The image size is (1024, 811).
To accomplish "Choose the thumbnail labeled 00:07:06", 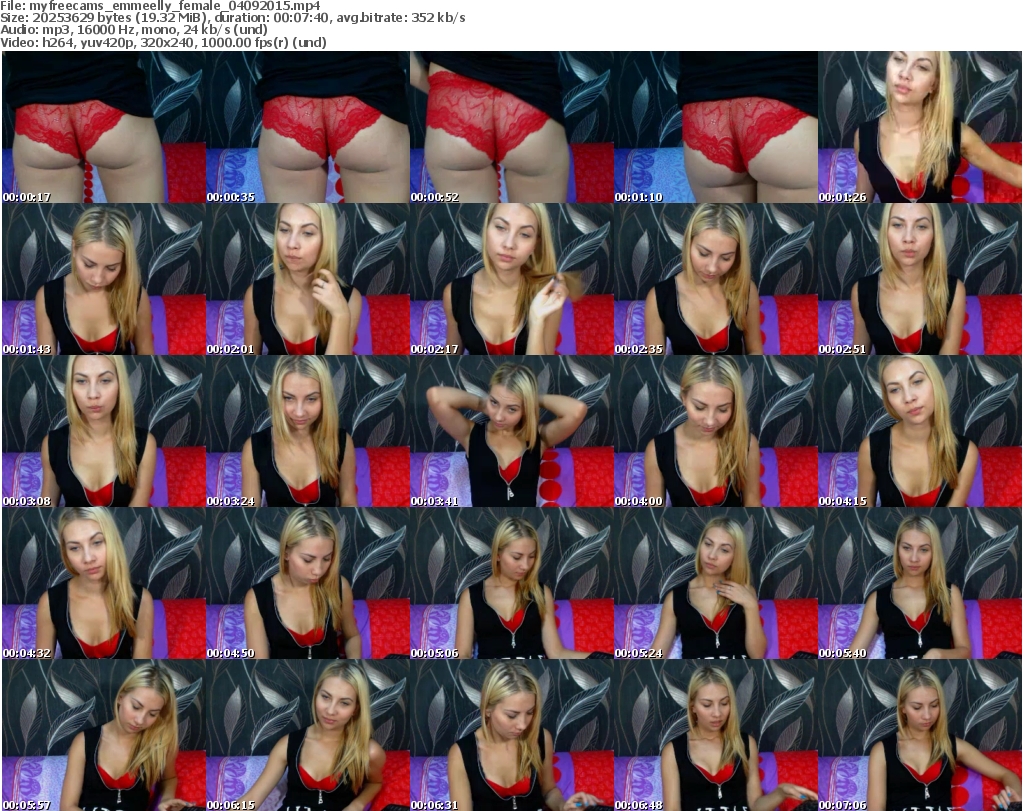I will (x=920, y=735).
